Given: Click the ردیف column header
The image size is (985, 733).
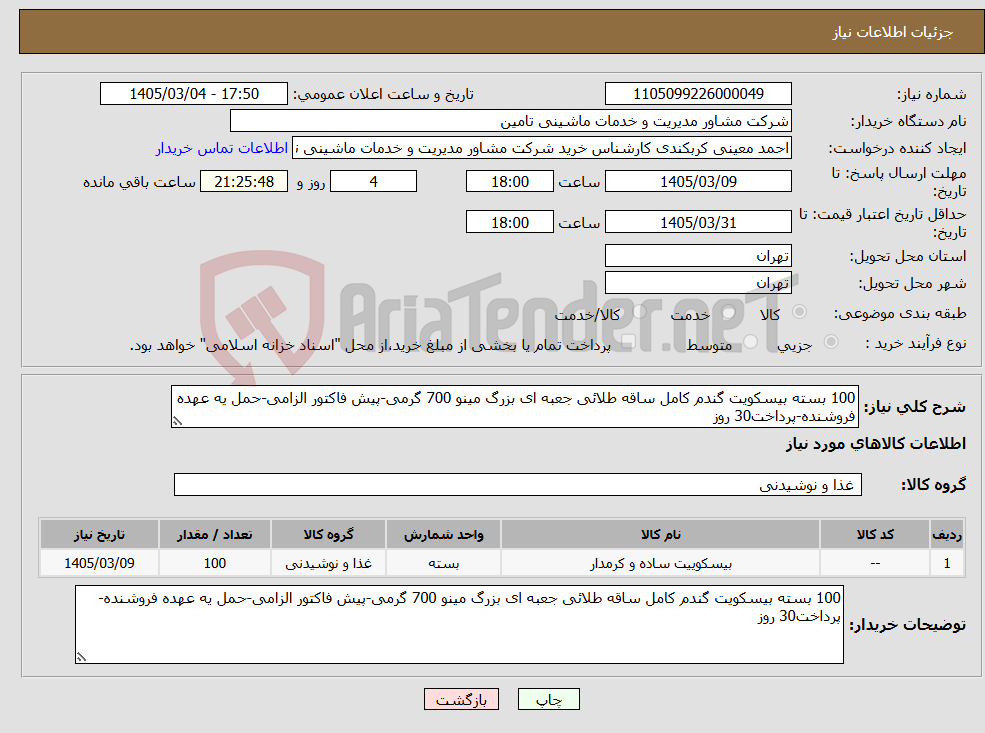Looking at the screenshot, I should (947, 535).
